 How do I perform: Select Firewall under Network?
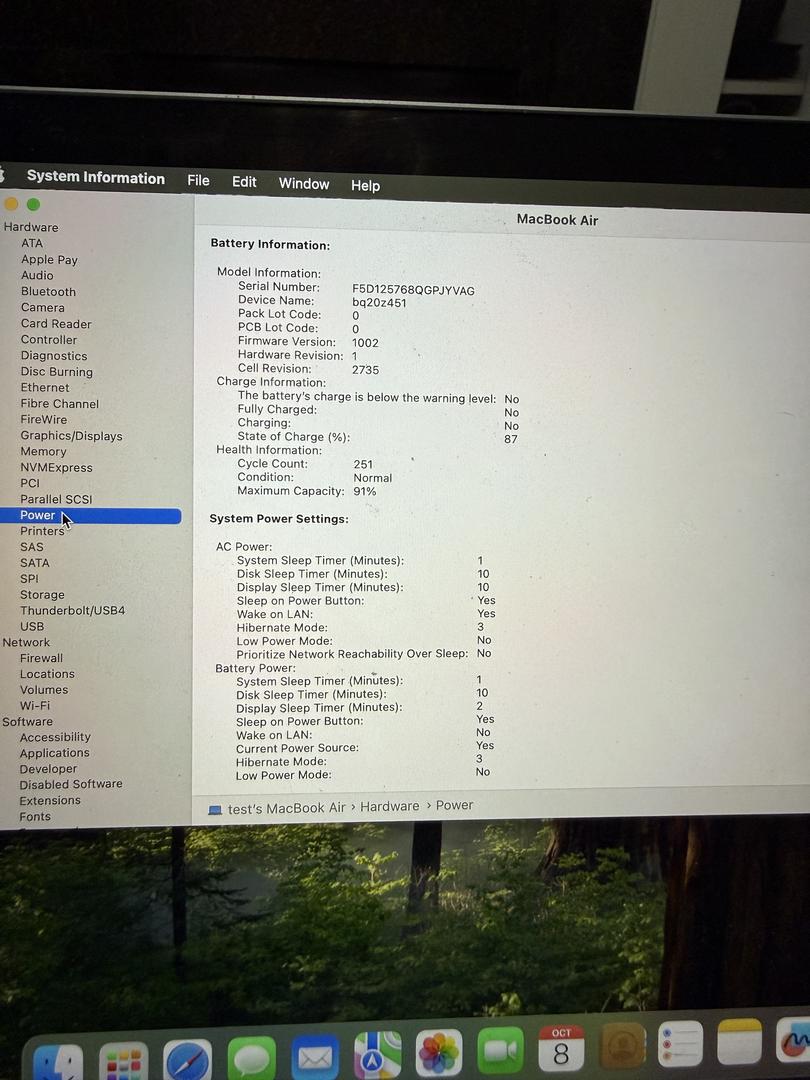click(x=41, y=658)
